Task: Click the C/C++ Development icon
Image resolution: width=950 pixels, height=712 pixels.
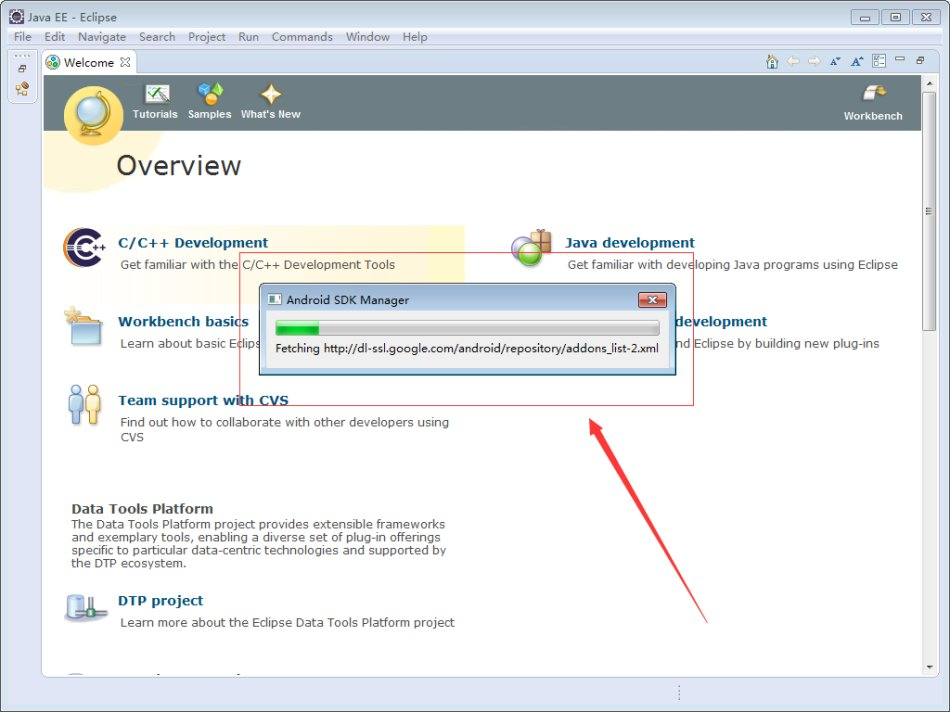Action: pyautogui.click(x=84, y=247)
